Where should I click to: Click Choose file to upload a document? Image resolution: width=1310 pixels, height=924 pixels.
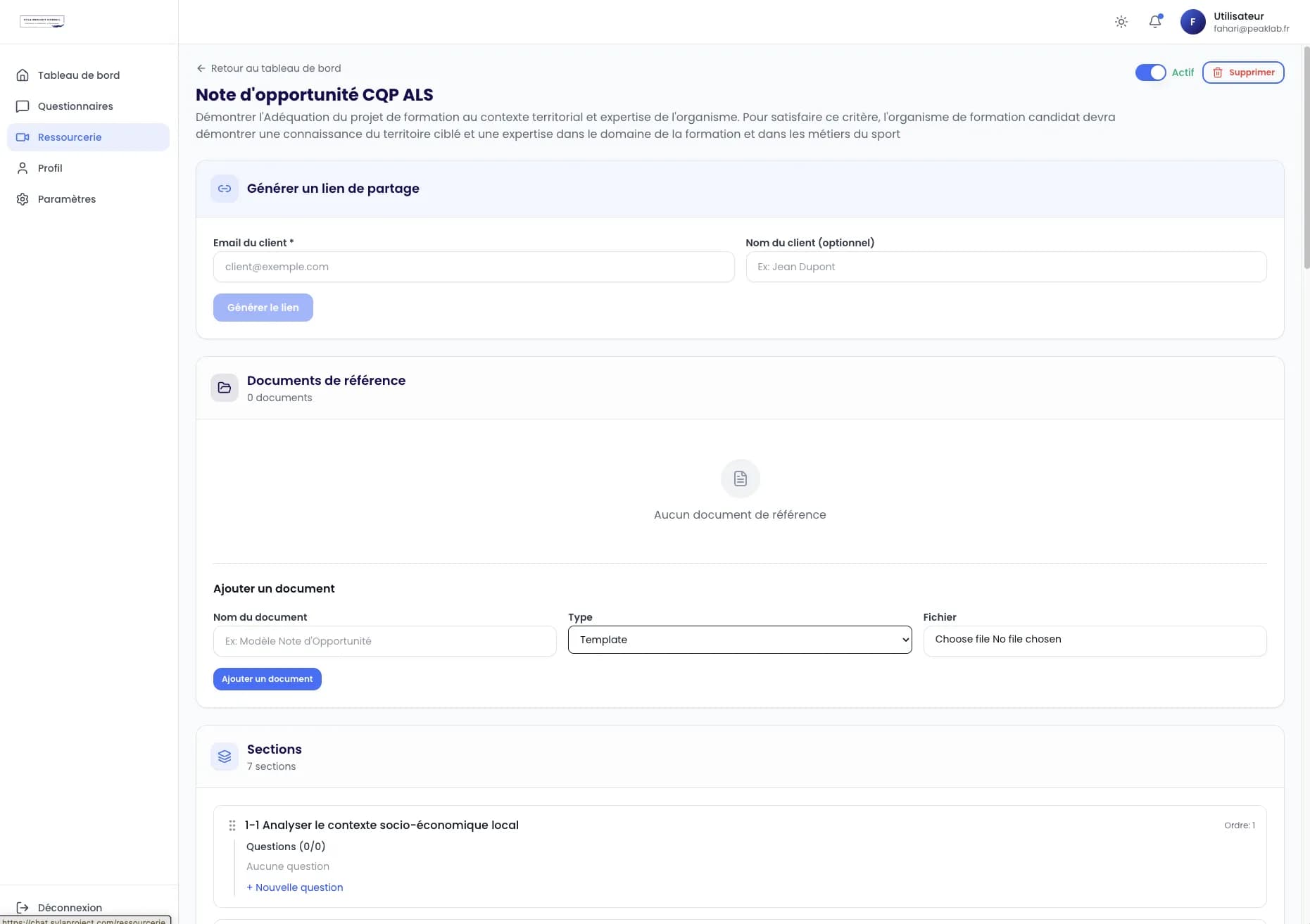point(964,639)
